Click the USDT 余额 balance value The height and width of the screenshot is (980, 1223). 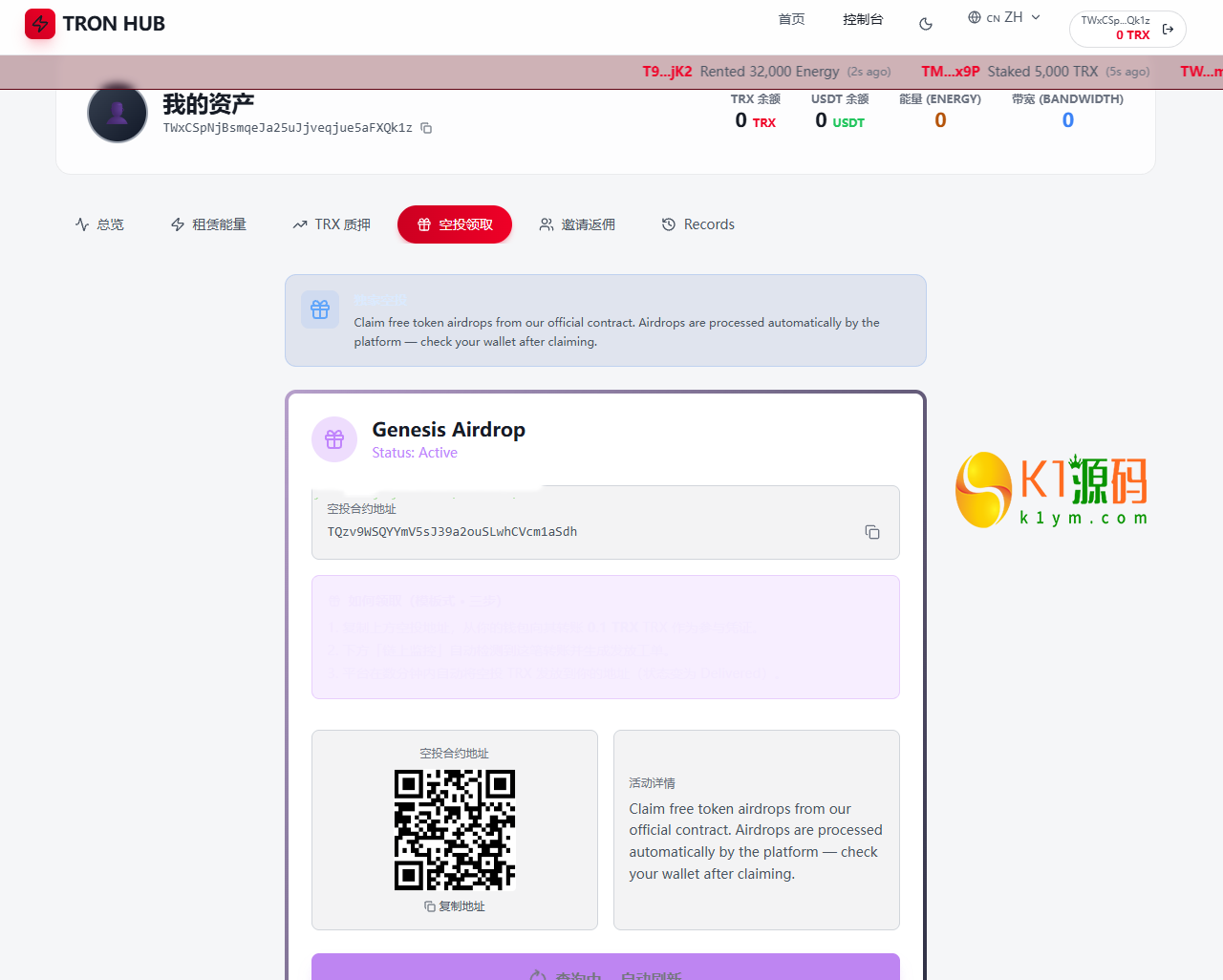pos(840,121)
